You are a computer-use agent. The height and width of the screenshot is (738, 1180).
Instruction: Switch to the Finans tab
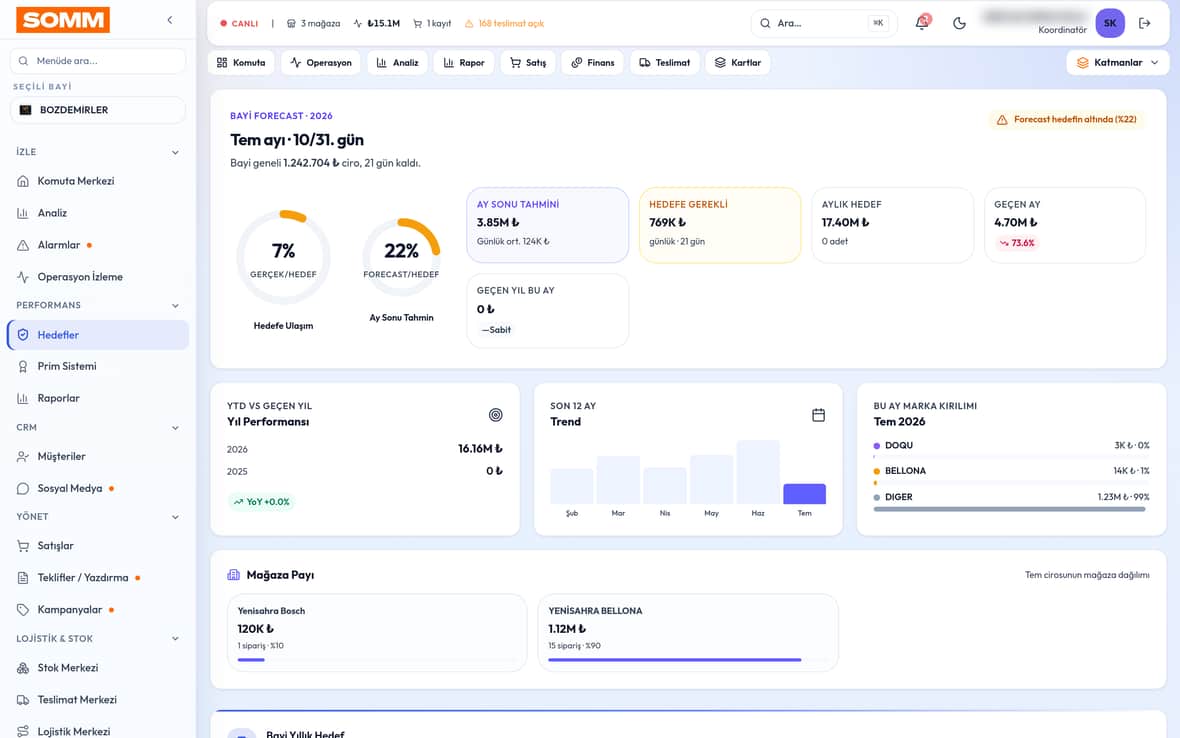coord(593,62)
